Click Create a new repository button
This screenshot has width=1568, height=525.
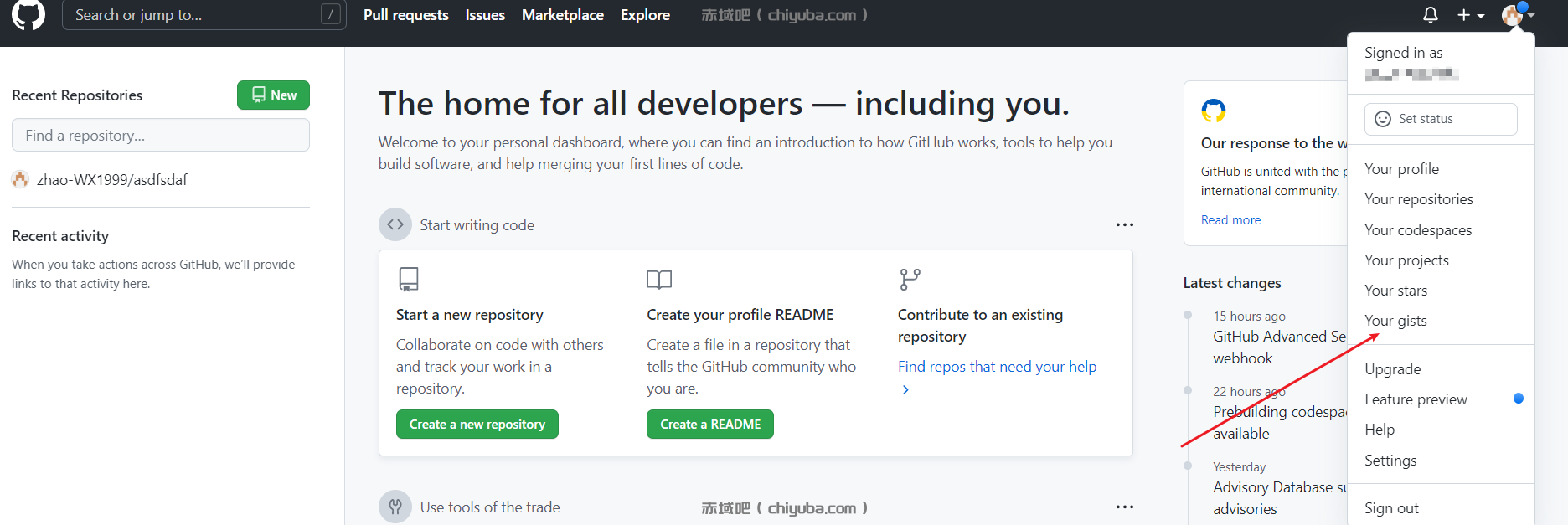pos(477,424)
